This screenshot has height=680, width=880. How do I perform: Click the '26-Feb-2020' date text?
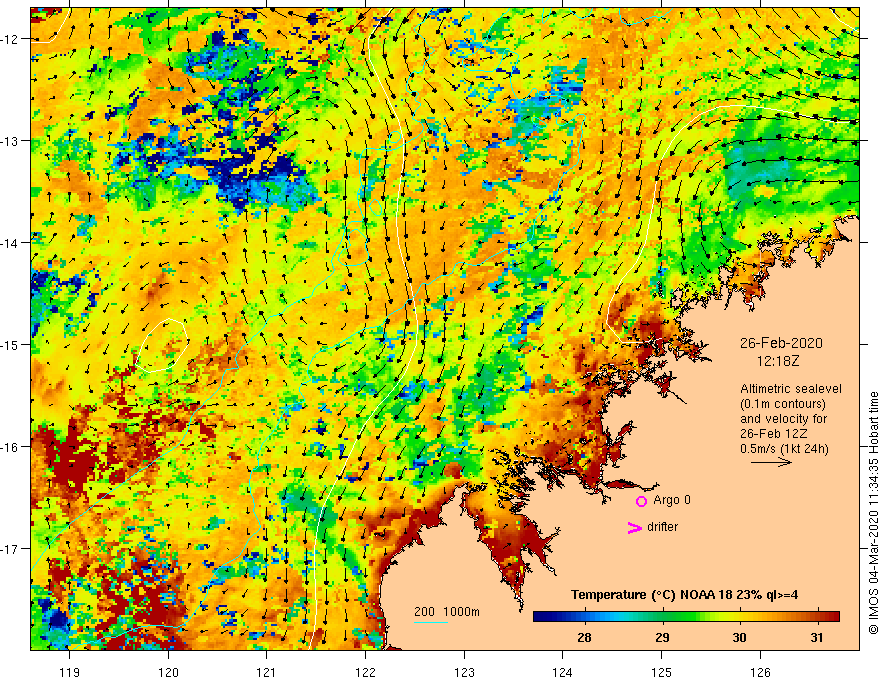781,343
